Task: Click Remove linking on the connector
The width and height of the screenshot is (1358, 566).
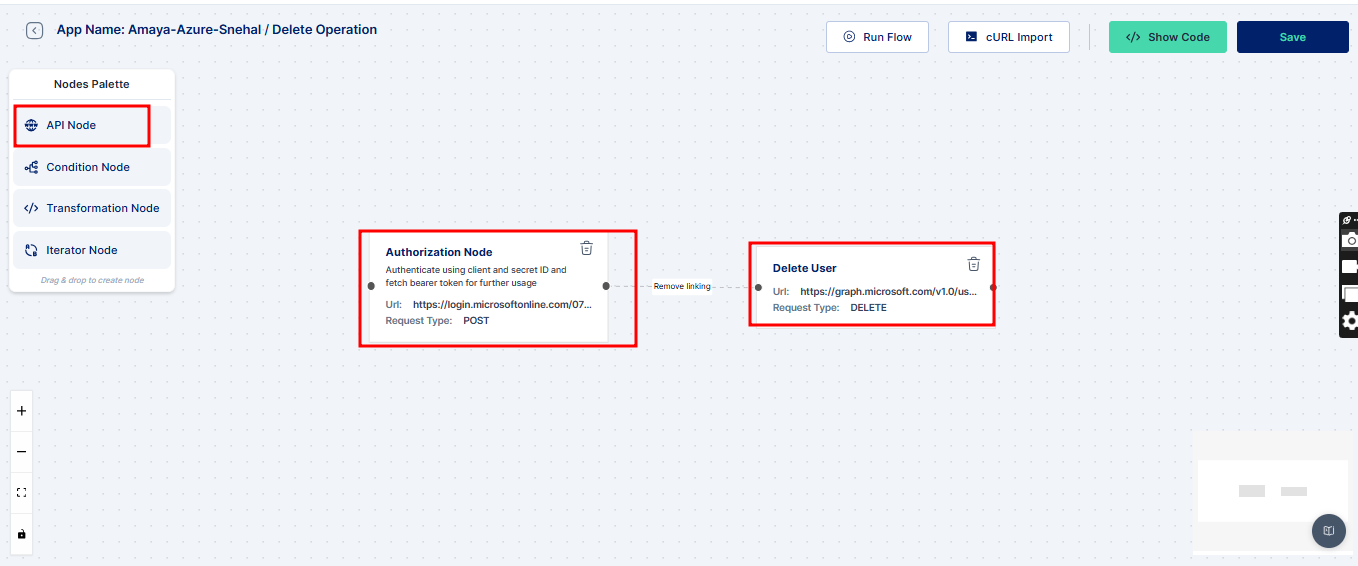Action: [682, 287]
